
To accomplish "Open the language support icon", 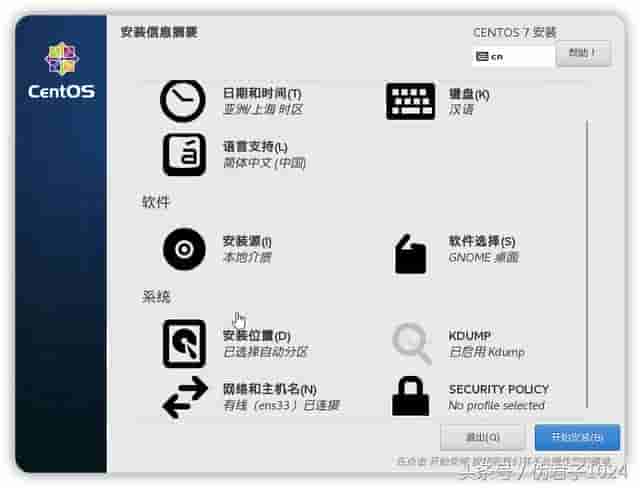I will [x=184, y=155].
